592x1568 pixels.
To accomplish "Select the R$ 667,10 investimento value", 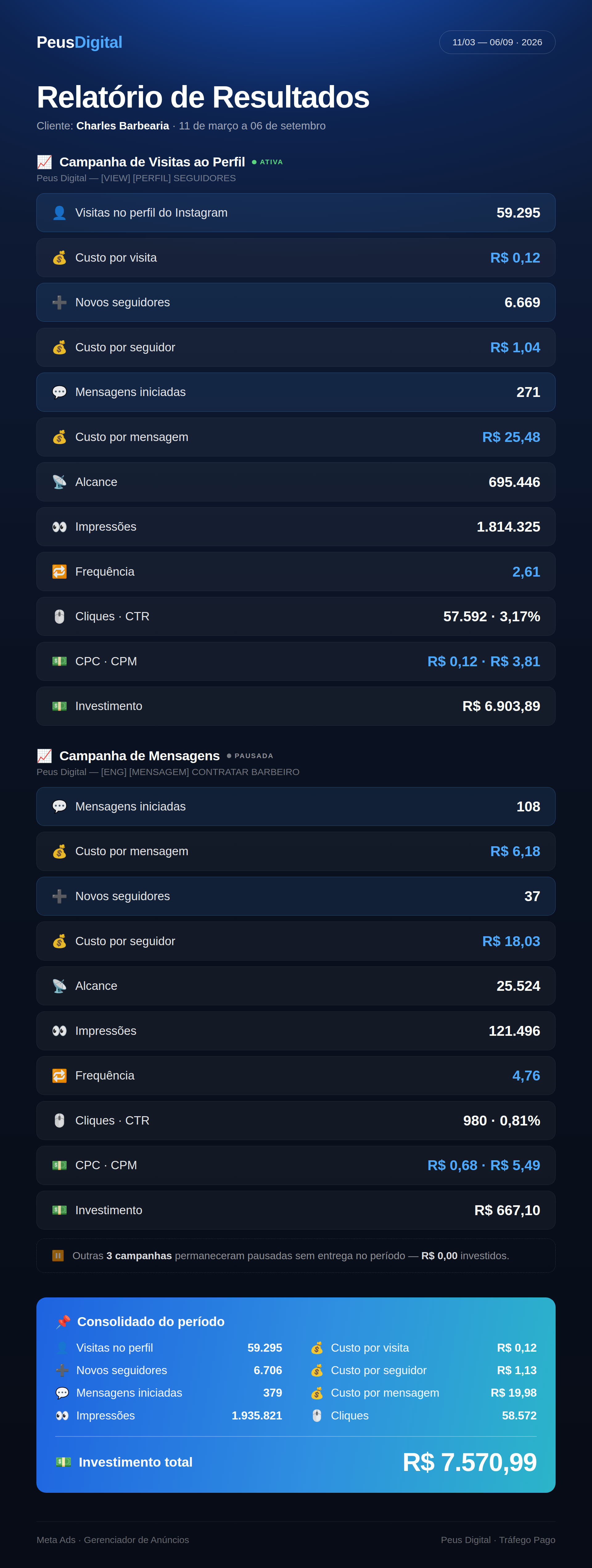I will 507,1210.
